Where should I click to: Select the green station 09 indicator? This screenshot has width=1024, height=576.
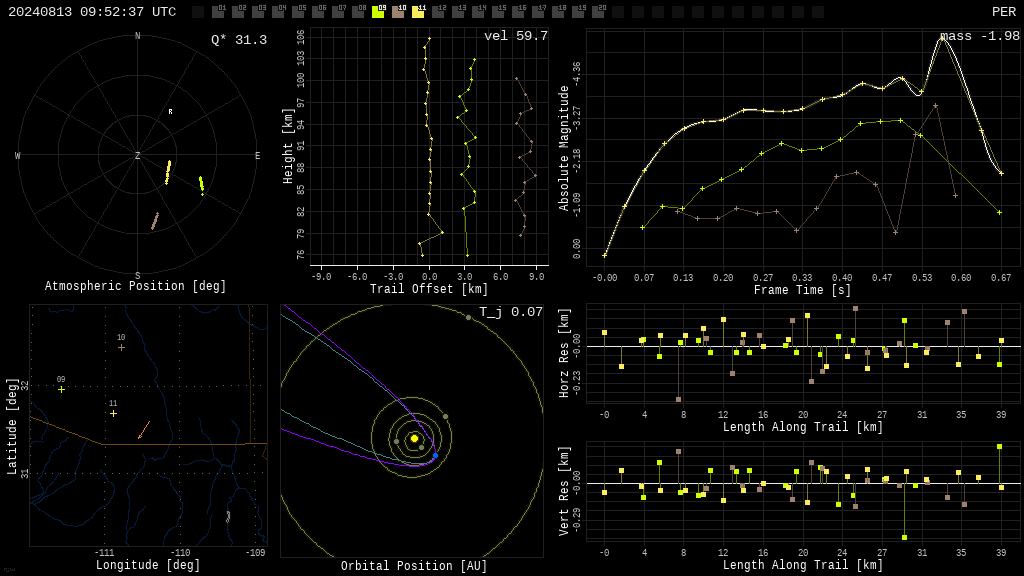pyautogui.click(x=378, y=11)
